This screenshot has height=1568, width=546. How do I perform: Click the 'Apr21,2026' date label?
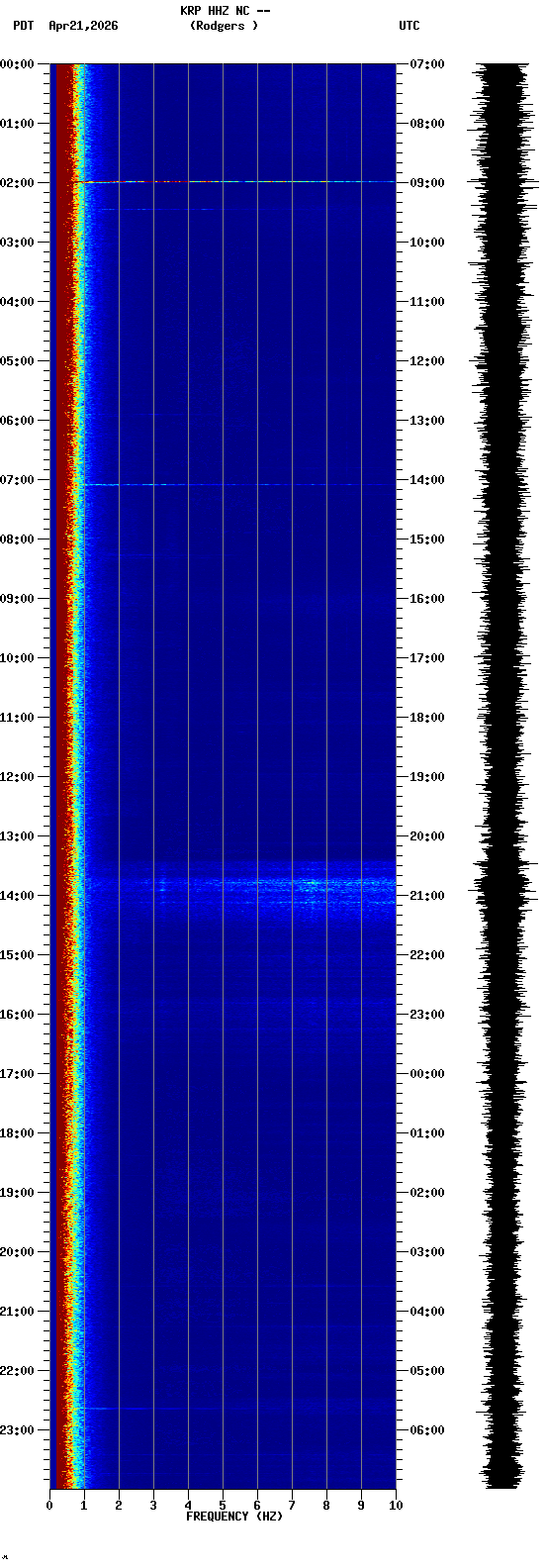83,26
